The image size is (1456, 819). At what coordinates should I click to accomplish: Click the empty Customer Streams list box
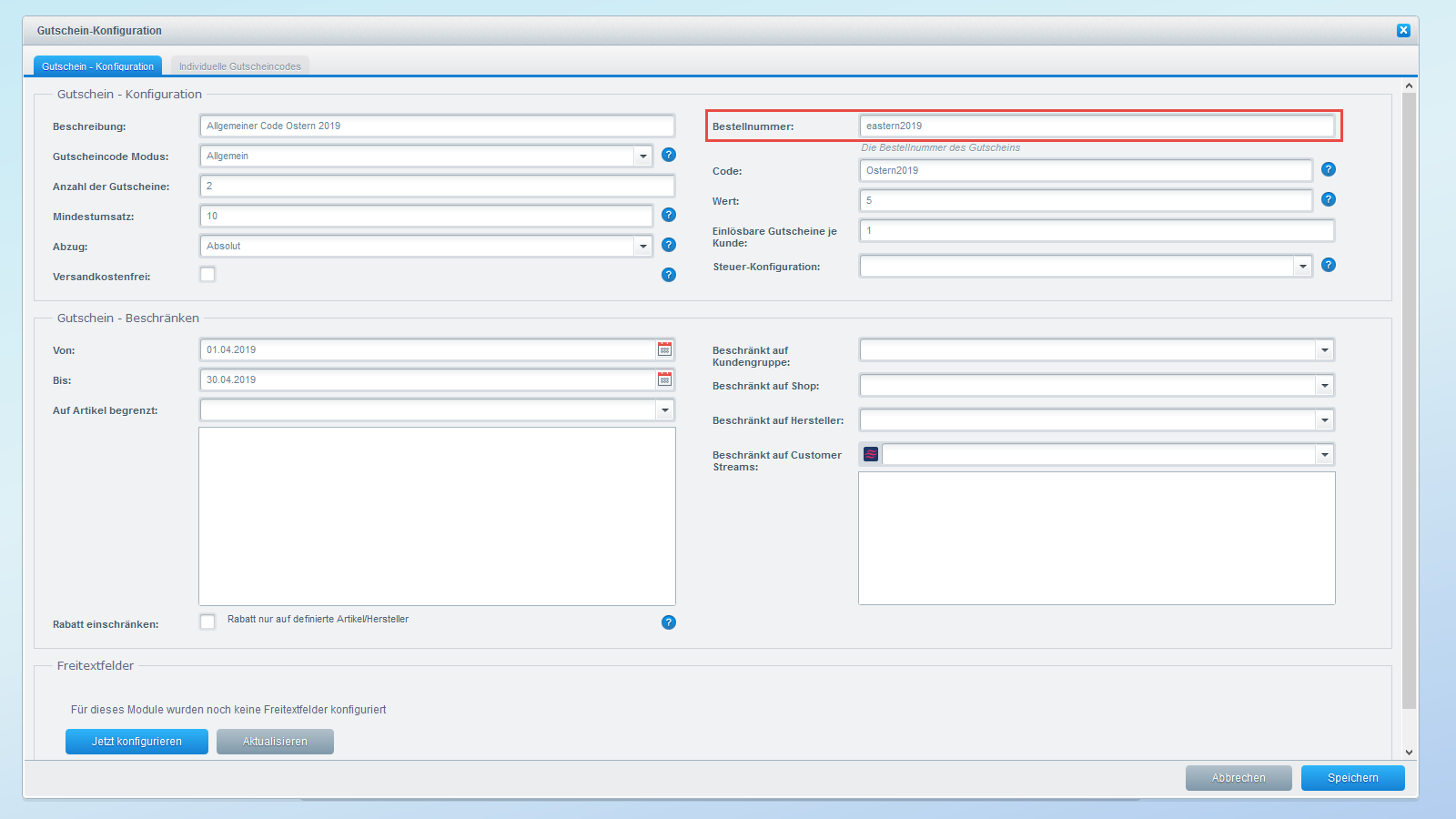pos(1097,538)
